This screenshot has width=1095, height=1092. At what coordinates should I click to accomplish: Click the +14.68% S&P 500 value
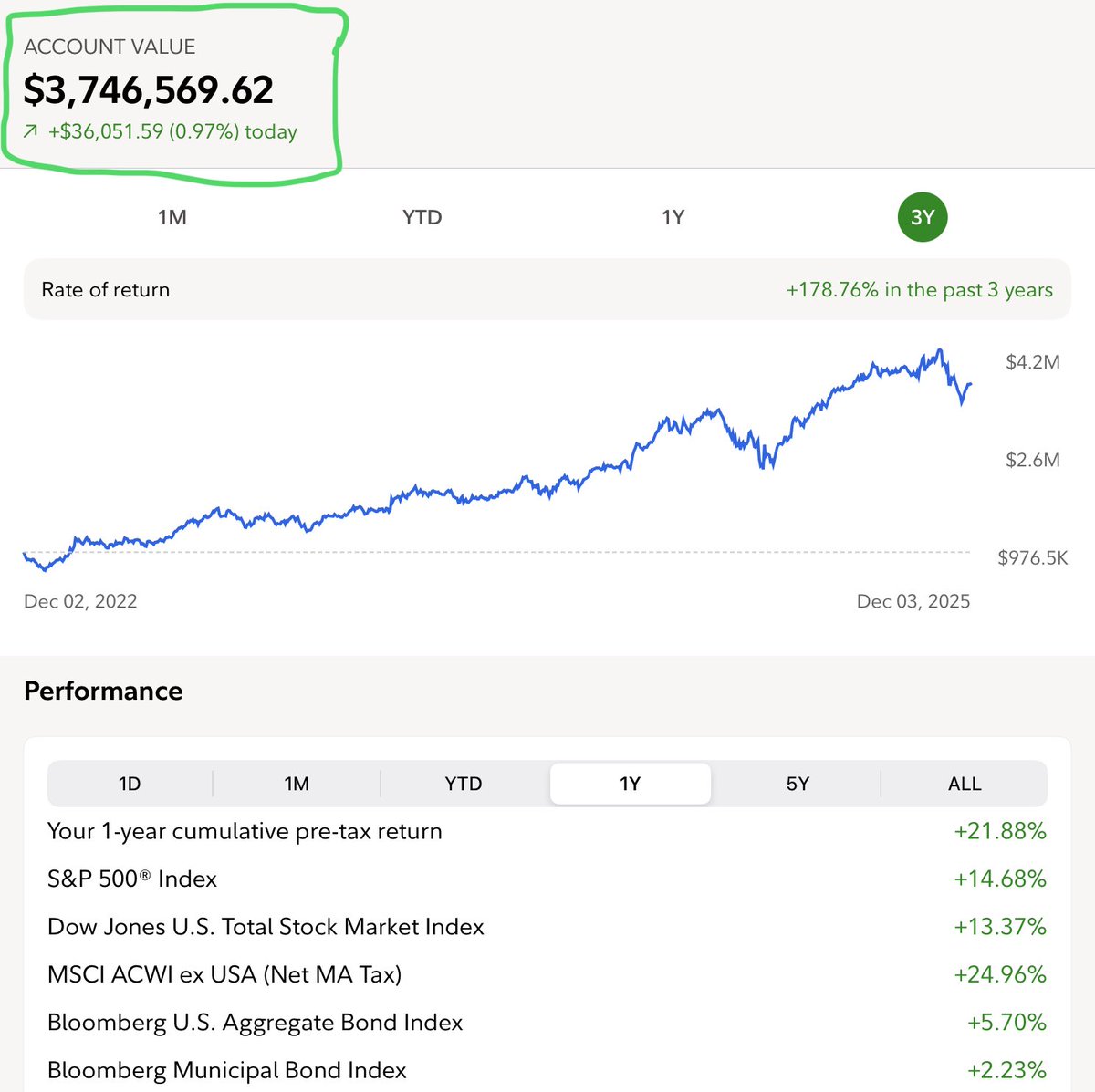[x=1000, y=879]
